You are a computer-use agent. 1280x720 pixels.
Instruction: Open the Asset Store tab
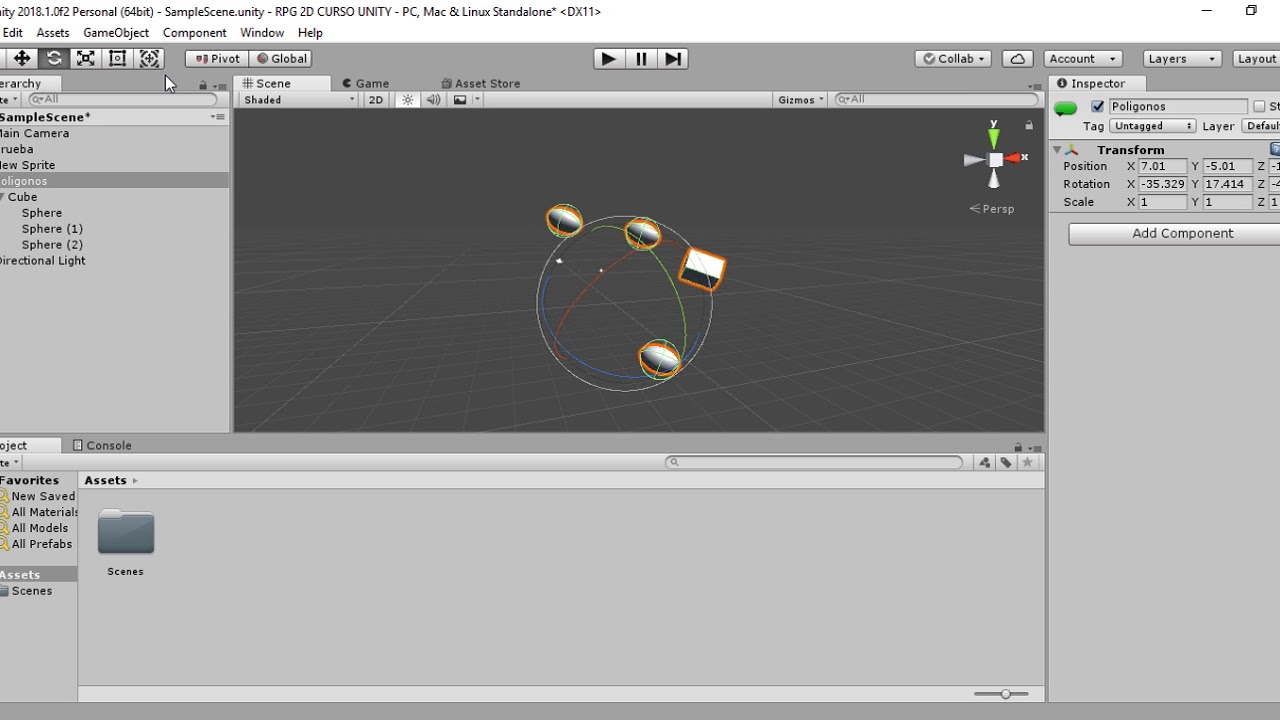point(481,83)
